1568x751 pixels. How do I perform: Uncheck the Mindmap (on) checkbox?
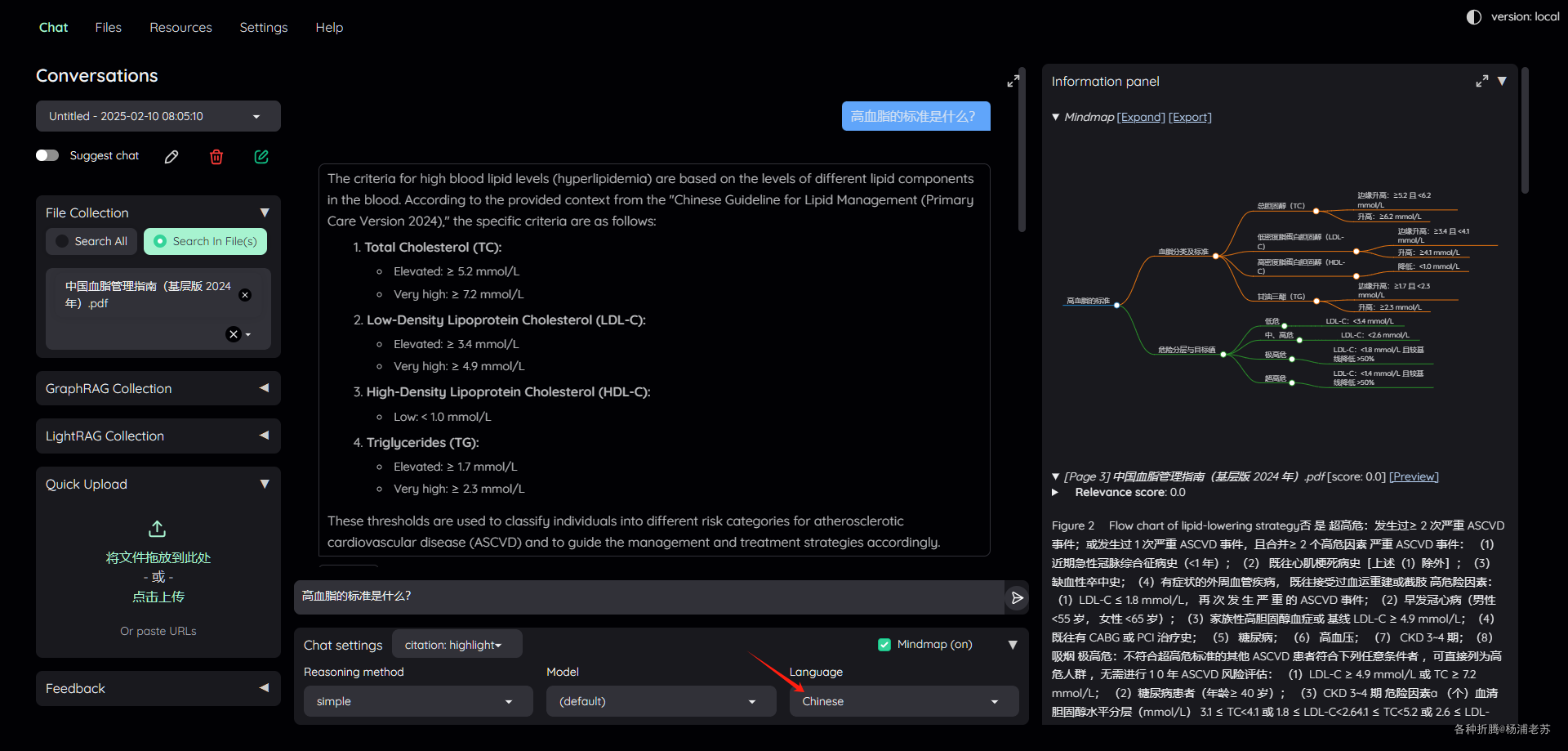click(x=884, y=645)
